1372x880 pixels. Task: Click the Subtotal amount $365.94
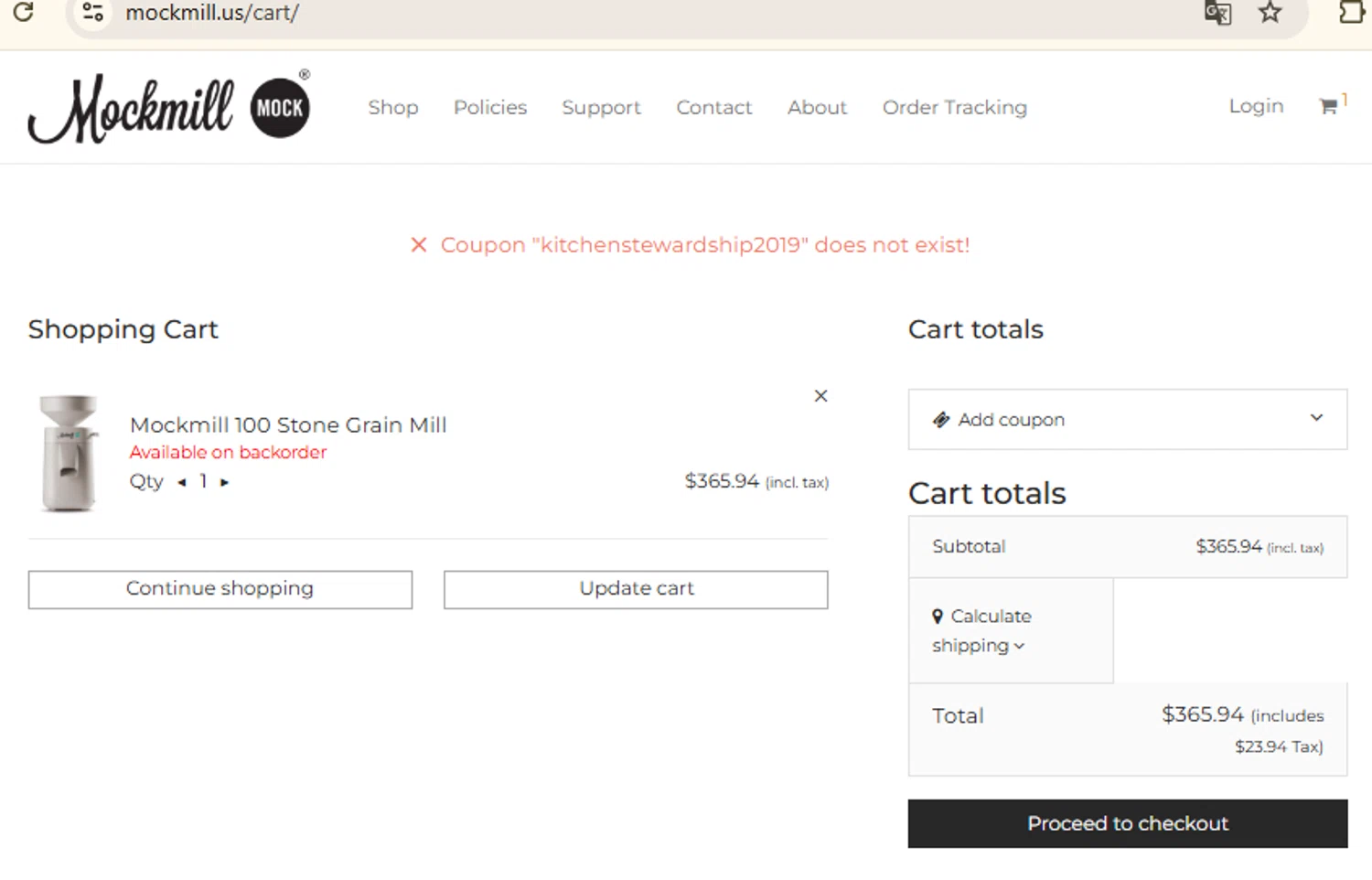click(x=1228, y=546)
